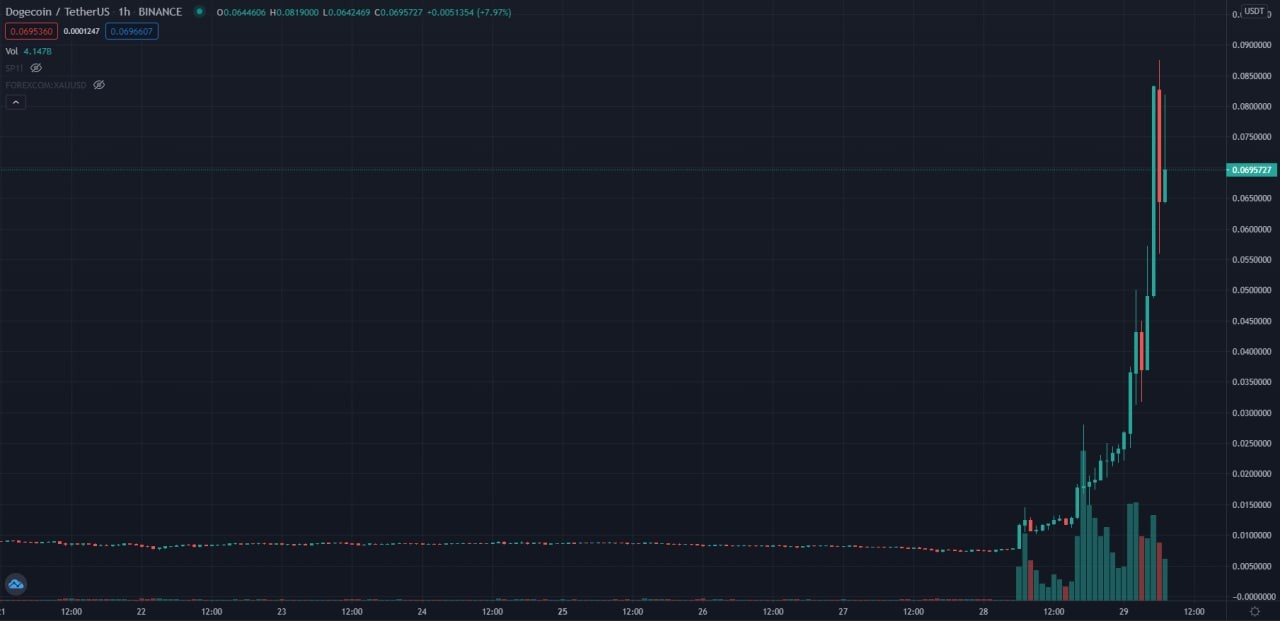
Task: Click the 29 date marker on the time axis
Action: 1124,611
